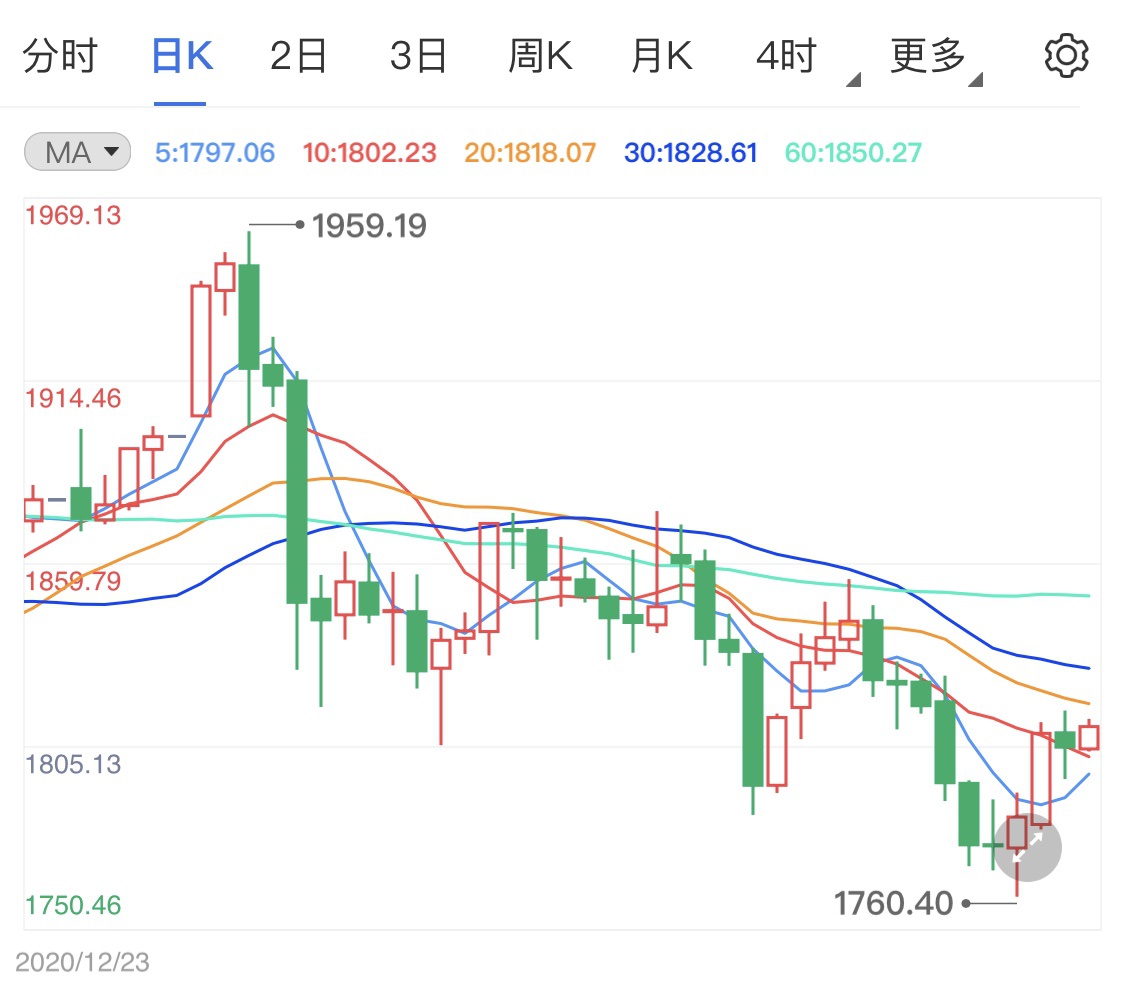Select the last red candlestick on the chart's right edge
The height and width of the screenshot is (986, 1125).
[1089, 738]
